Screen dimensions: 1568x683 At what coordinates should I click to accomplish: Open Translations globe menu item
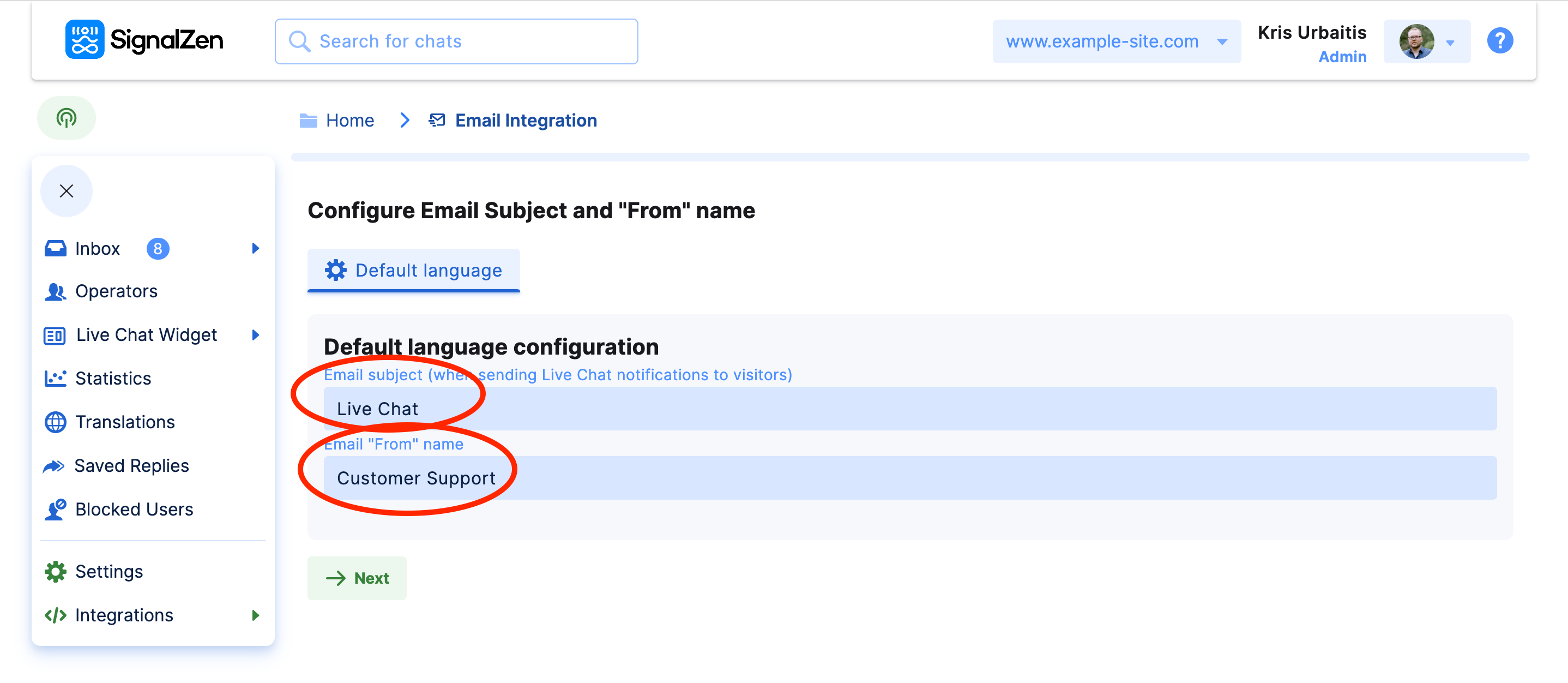[124, 422]
